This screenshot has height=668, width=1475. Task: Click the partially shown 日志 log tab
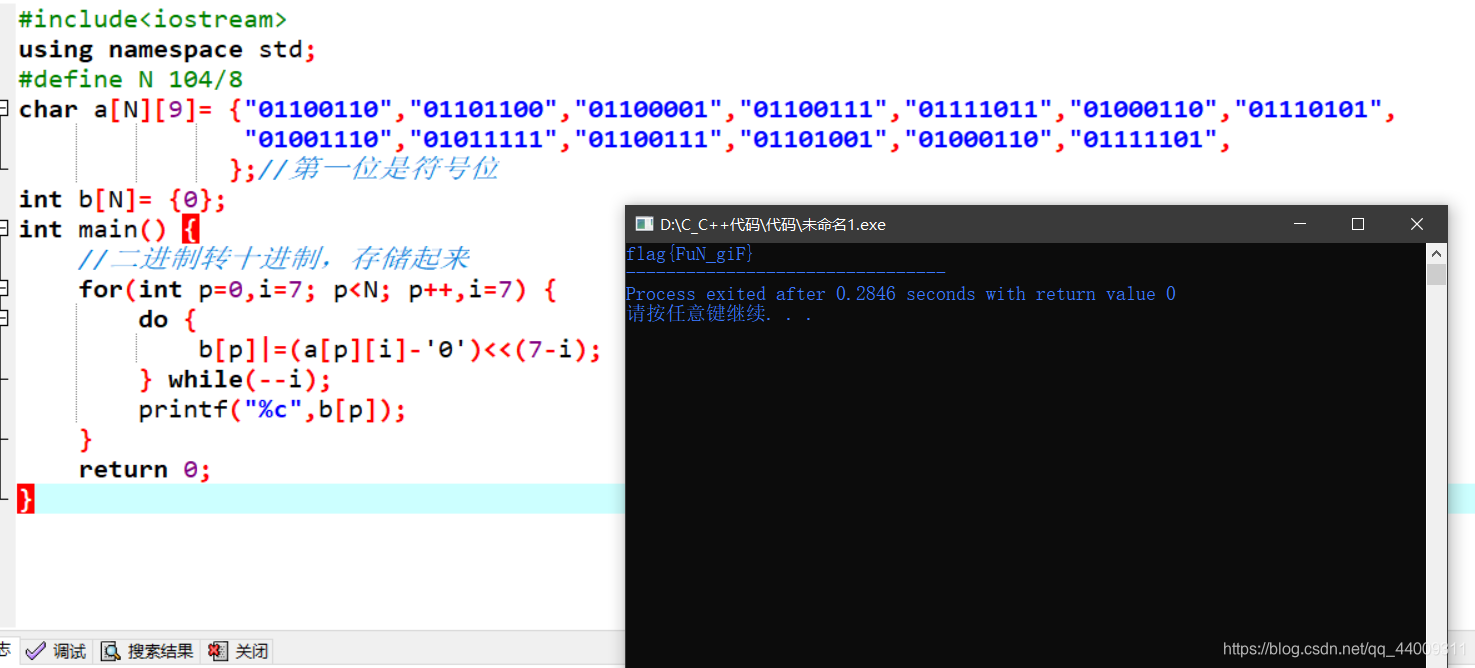5,651
